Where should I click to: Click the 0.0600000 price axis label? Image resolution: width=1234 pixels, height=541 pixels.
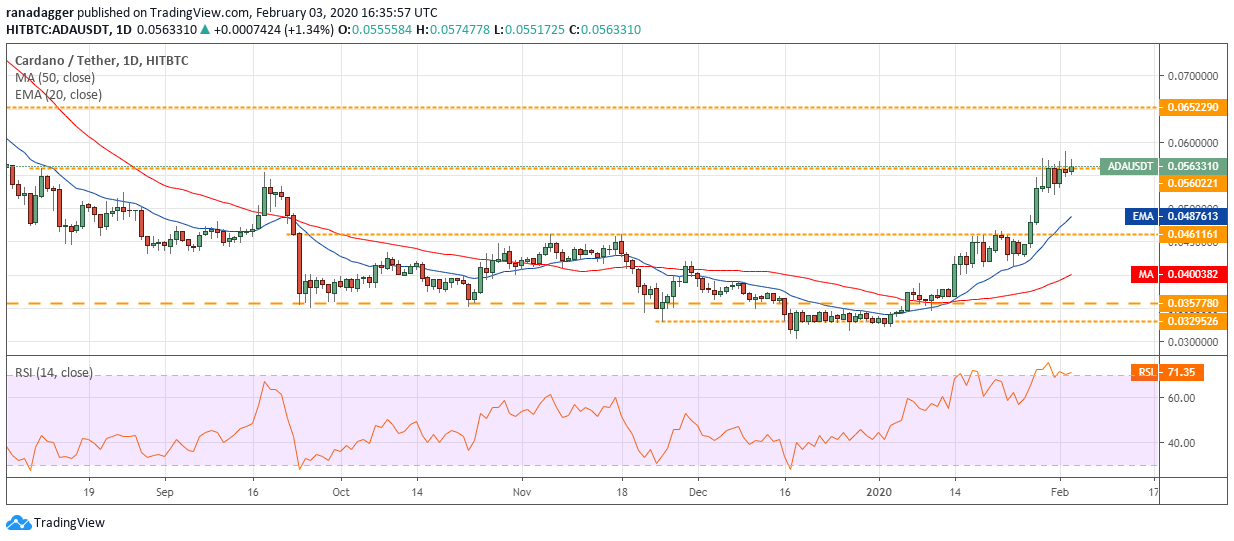1192,142
